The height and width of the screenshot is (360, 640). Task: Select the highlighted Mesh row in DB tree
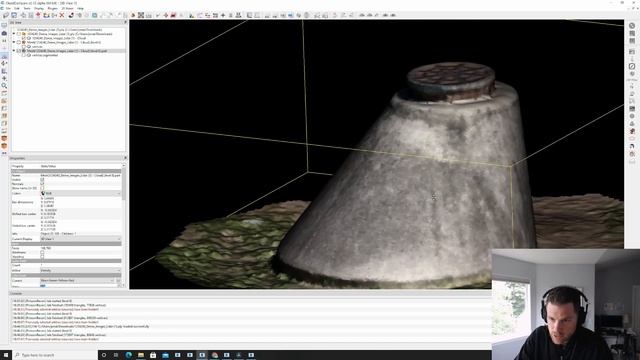(67, 51)
